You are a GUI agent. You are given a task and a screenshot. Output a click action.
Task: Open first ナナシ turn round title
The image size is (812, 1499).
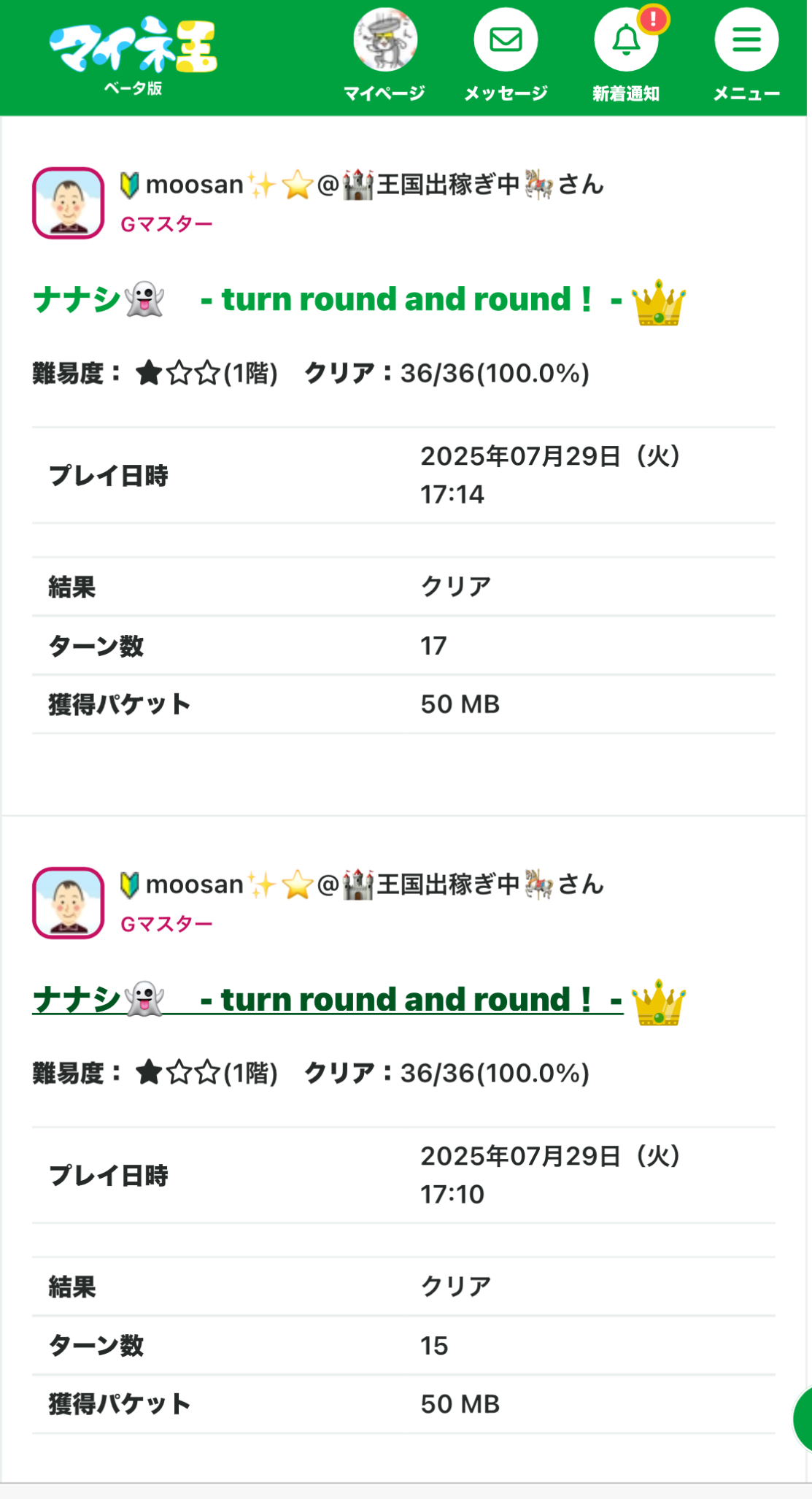[327, 300]
